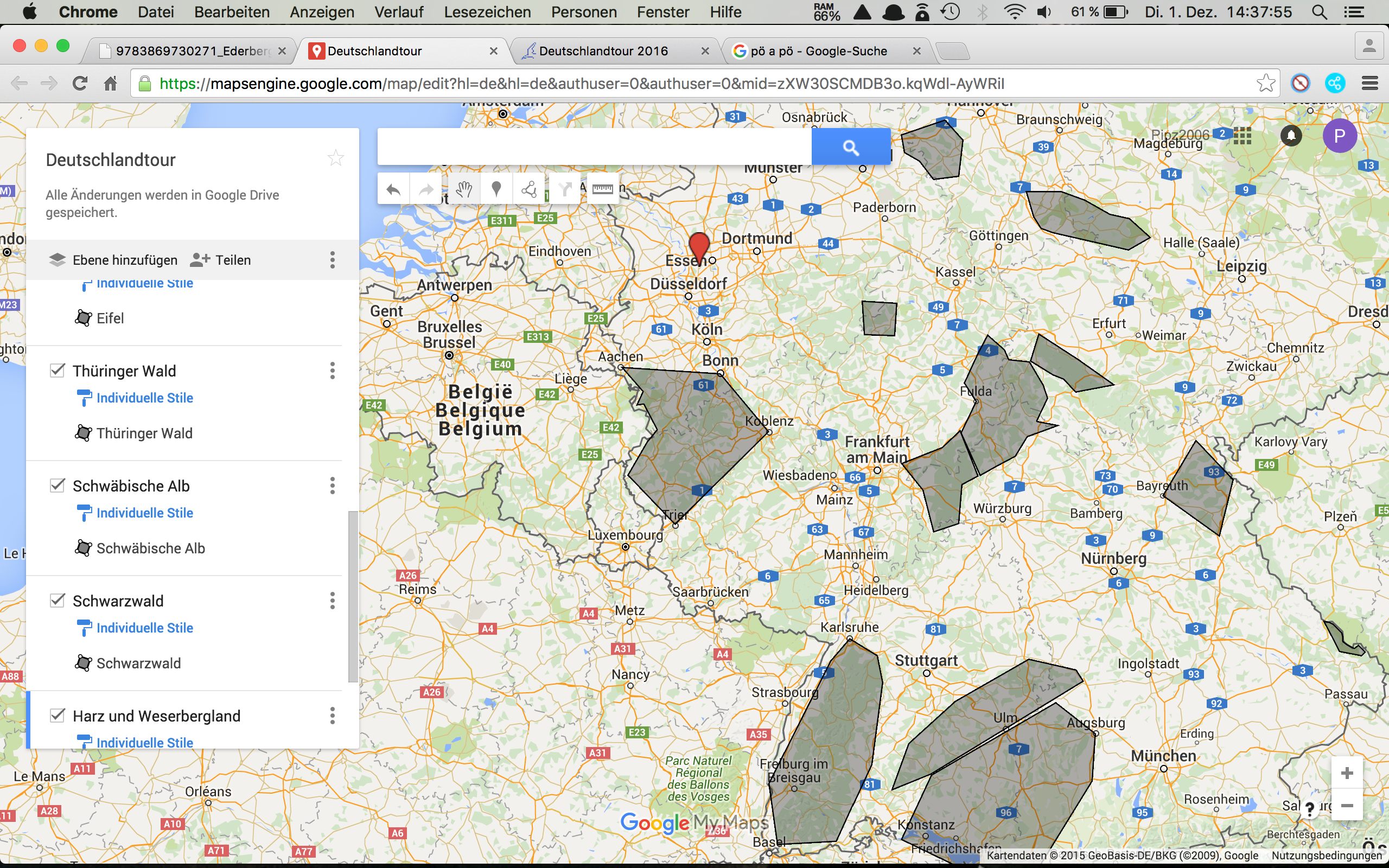The height and width of the screenshot is (868, 1389).
Task: Select the measure distances ruler tool
Action: point(602,189)
